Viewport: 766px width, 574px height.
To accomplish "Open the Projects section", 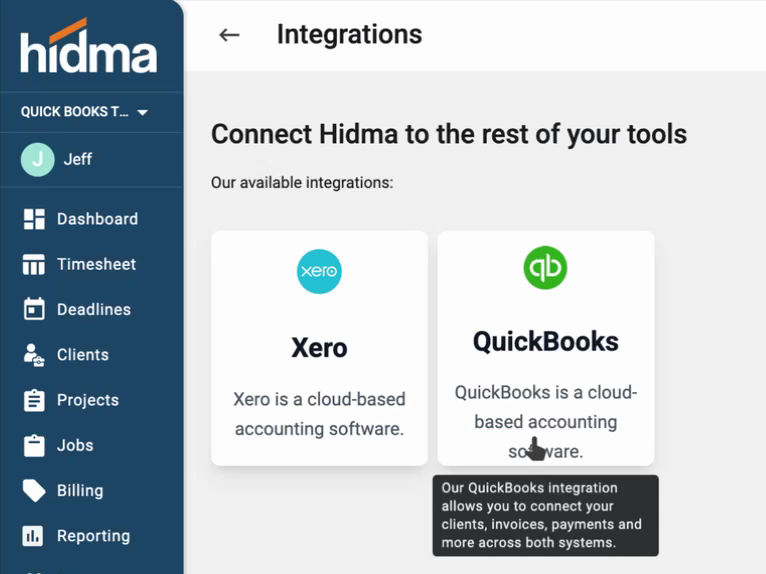I will [87, 400].
